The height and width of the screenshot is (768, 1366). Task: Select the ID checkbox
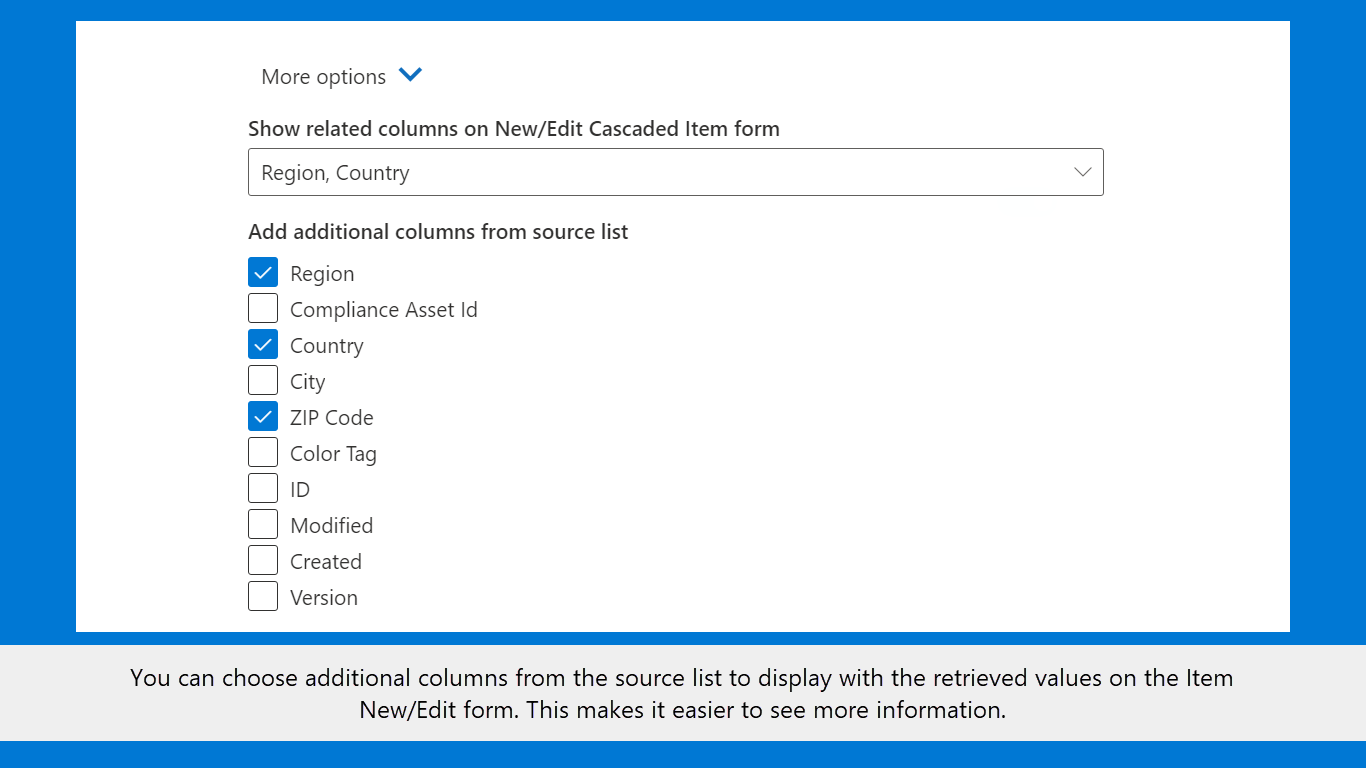pos(263,488)
